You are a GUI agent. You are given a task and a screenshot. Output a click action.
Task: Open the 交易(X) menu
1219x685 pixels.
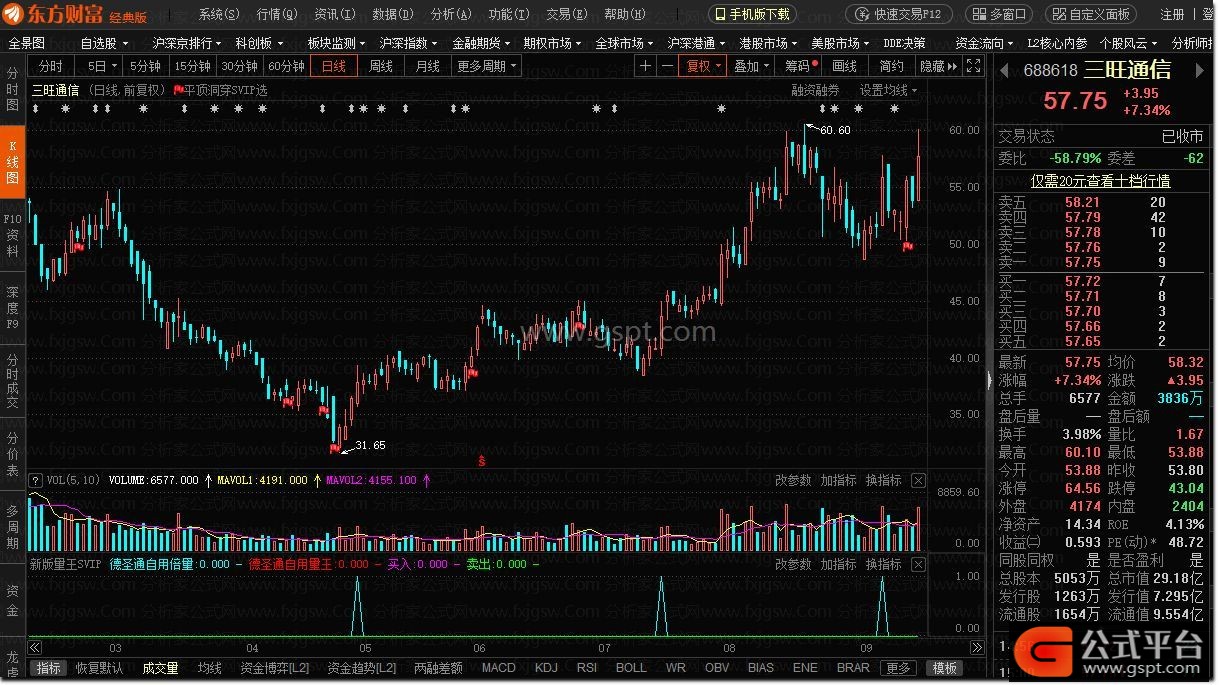pos(567,14)
